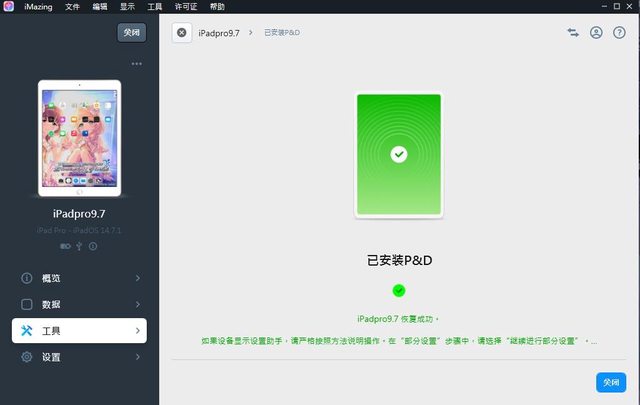Click the 设置 gear icon
This screenshot has width=640, height=405.
[27, 357]
